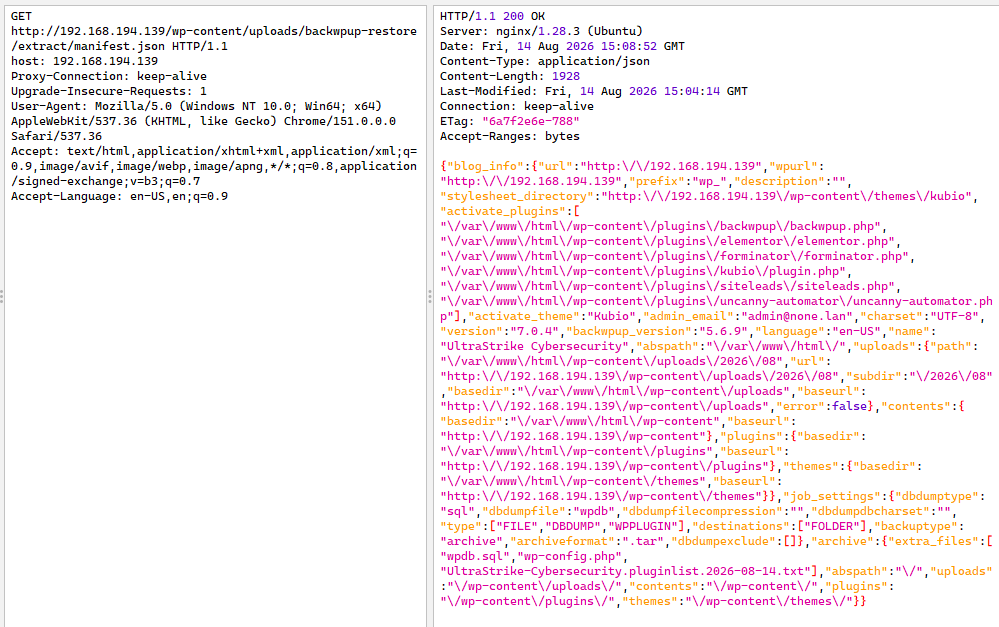Click the "stylesheet_directory" JSON key
The image size is (999, 627).
517,196
